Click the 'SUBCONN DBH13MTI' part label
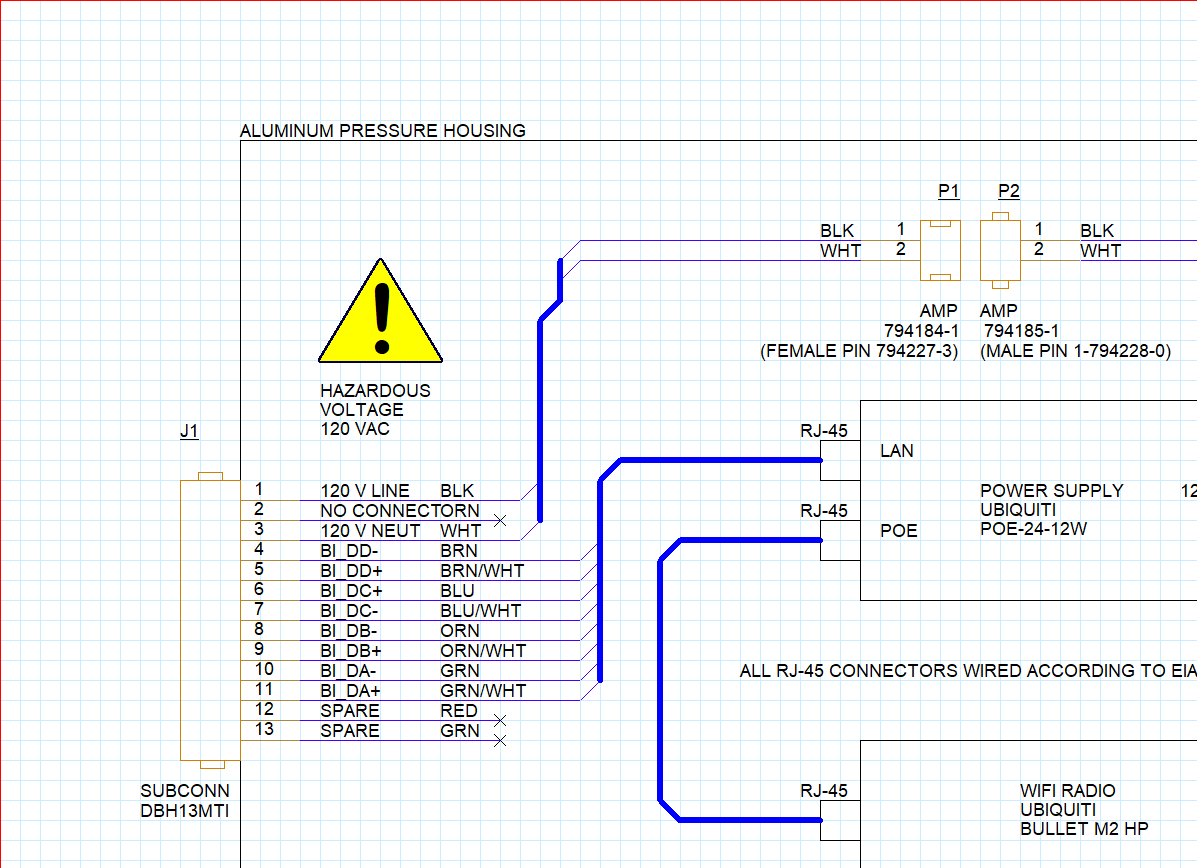The width and height of the screenshot is (1197, 868). point(185,801)
